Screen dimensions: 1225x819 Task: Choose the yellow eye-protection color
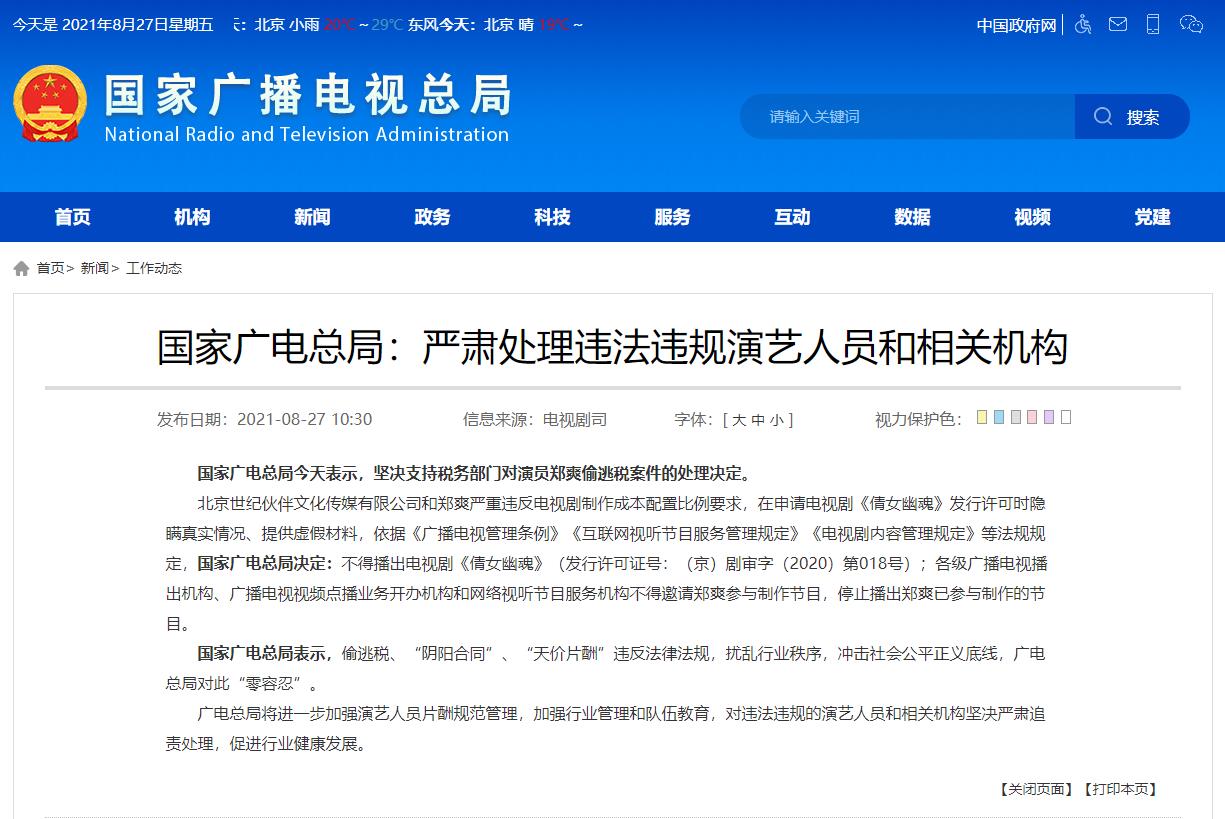tap(982, 417)
